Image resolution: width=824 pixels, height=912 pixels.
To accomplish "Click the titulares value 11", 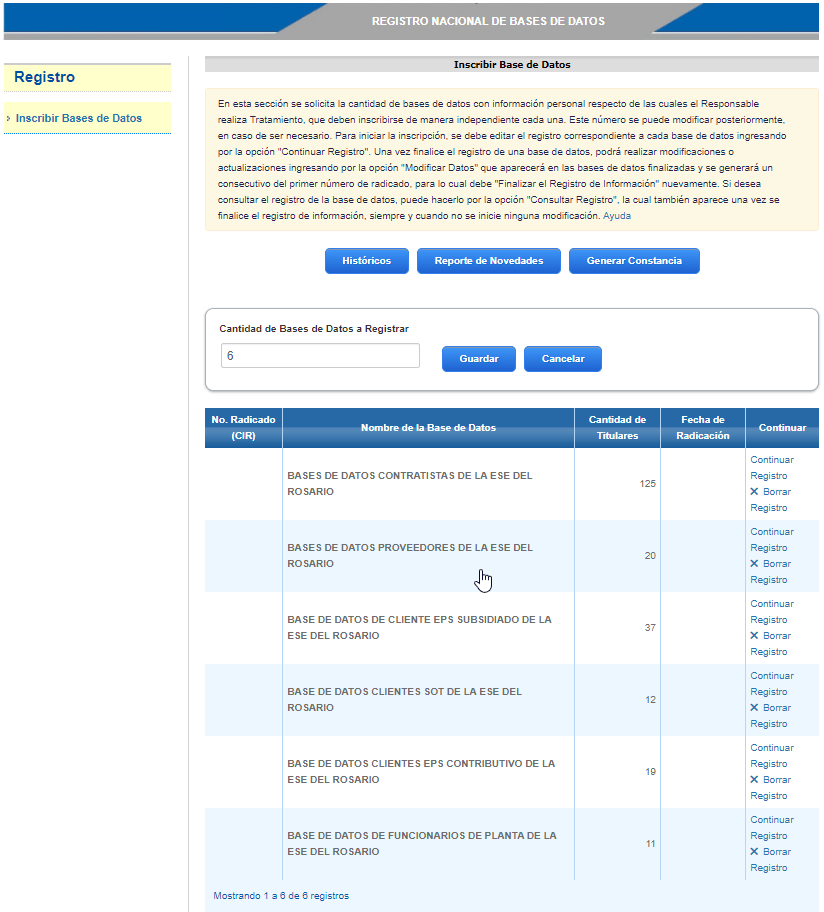I will [651, 843].
